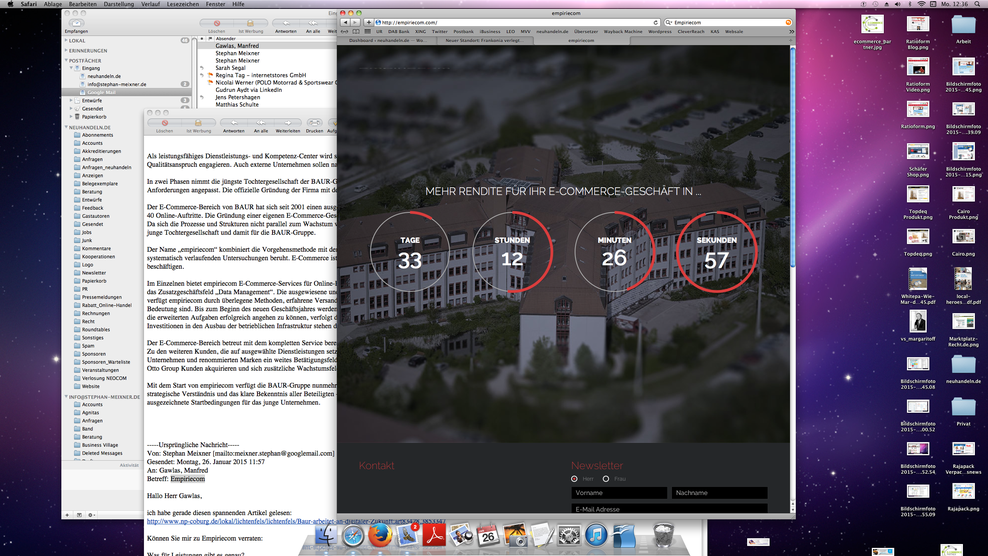988x556 pixels.
Task: Collapse POSTFÄCHER section in Mail sidebar
Action: coord(66,61)
